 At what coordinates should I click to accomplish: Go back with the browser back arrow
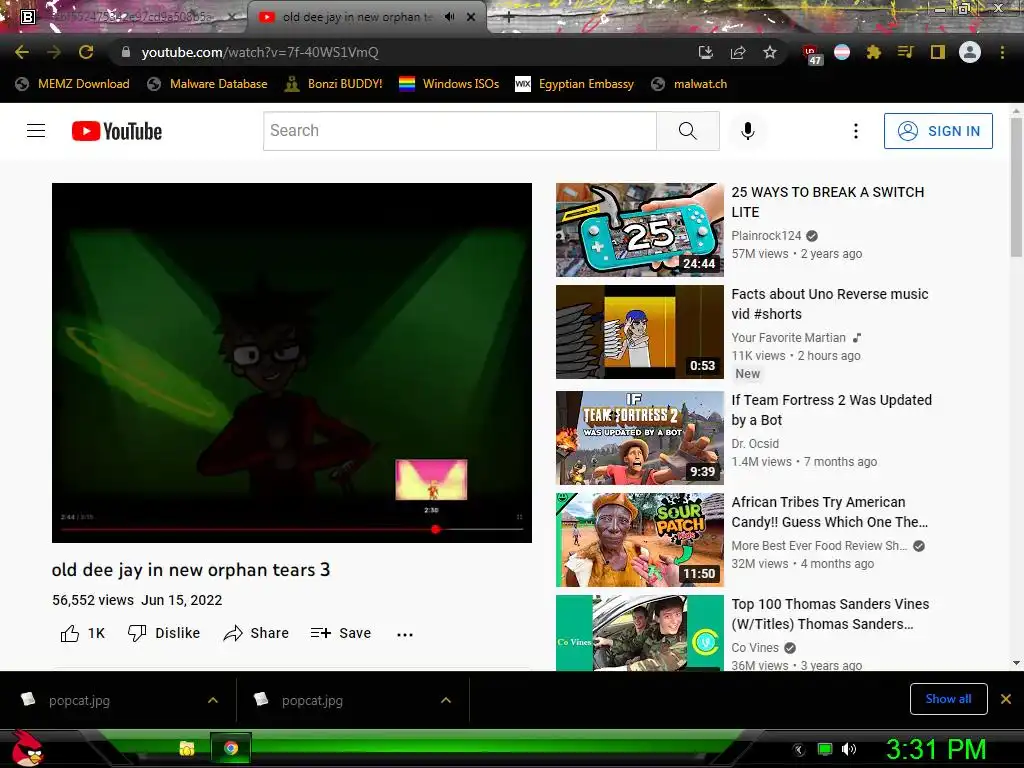(22, 52)
